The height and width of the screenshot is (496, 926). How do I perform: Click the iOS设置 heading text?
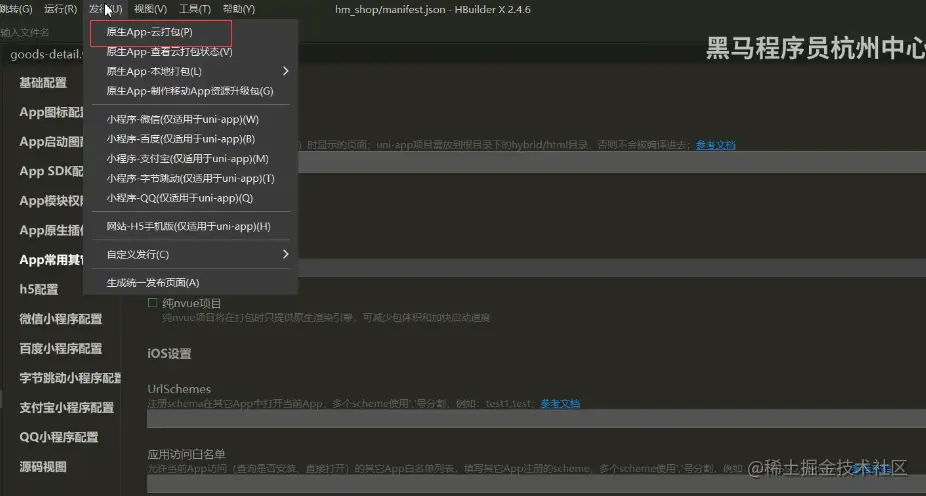[x=169, y=354]
